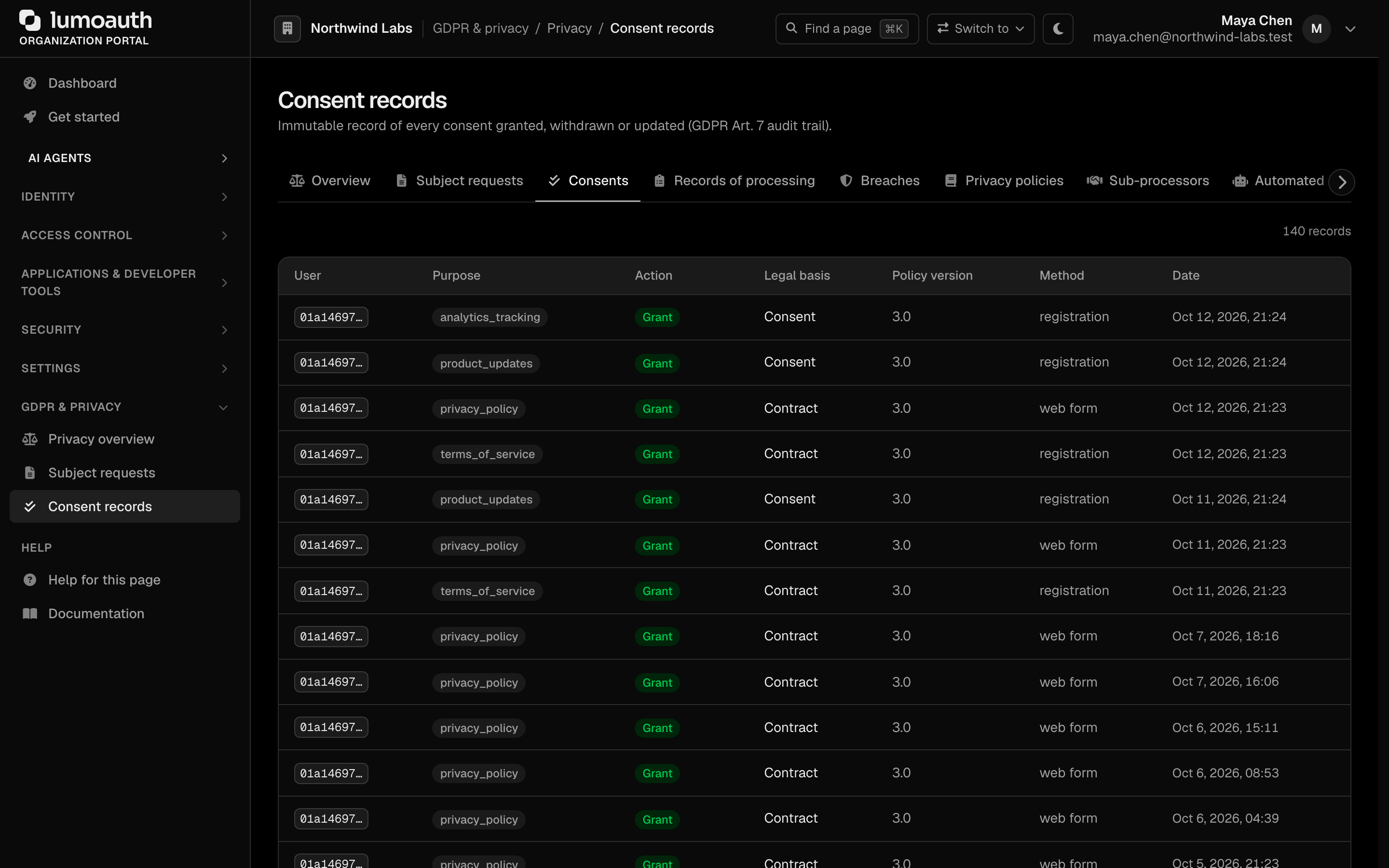Open the Switch to dropdown
The height and width of the screenshot is (868, 1389).
coord(980,28)
